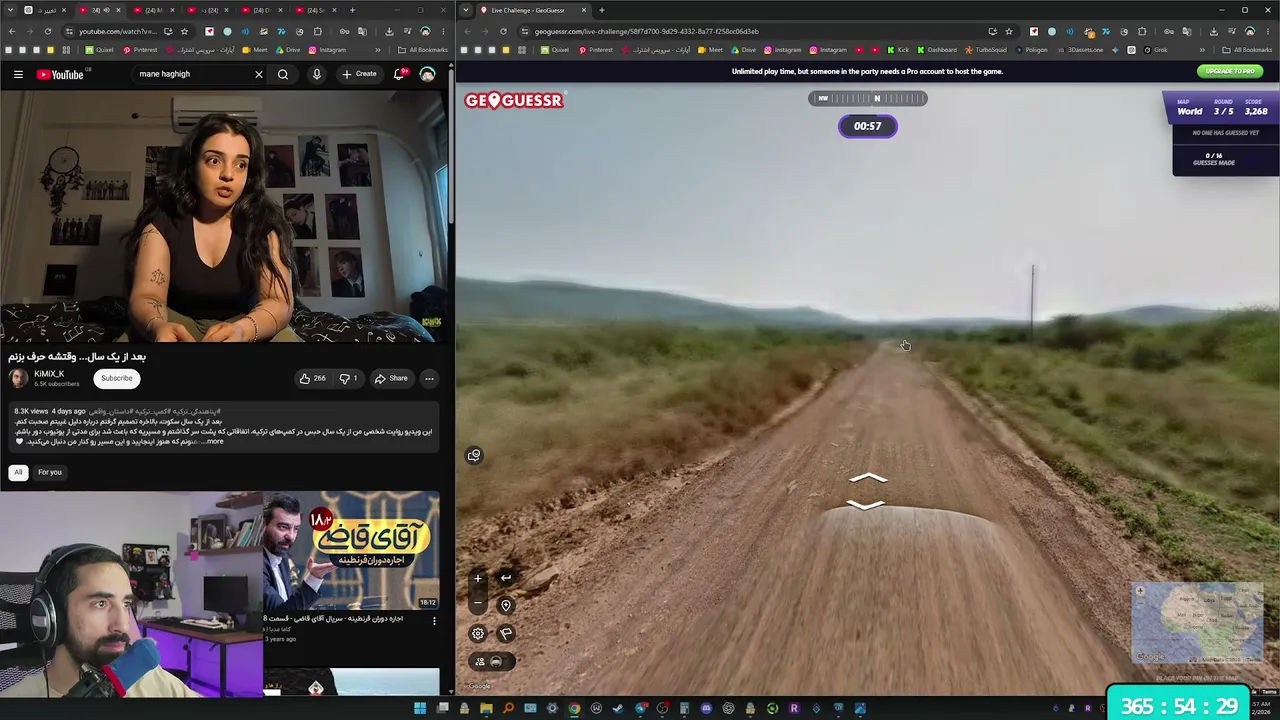Bookmark the GeoGuessr page with the star
The height and width of the screenshot is (720, 1280).
pos(1008,31)
